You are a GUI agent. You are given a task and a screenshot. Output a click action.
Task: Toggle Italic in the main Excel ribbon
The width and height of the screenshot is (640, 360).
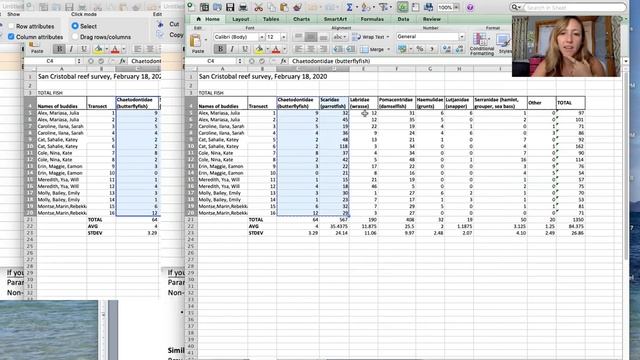click(x=233, y=49)
